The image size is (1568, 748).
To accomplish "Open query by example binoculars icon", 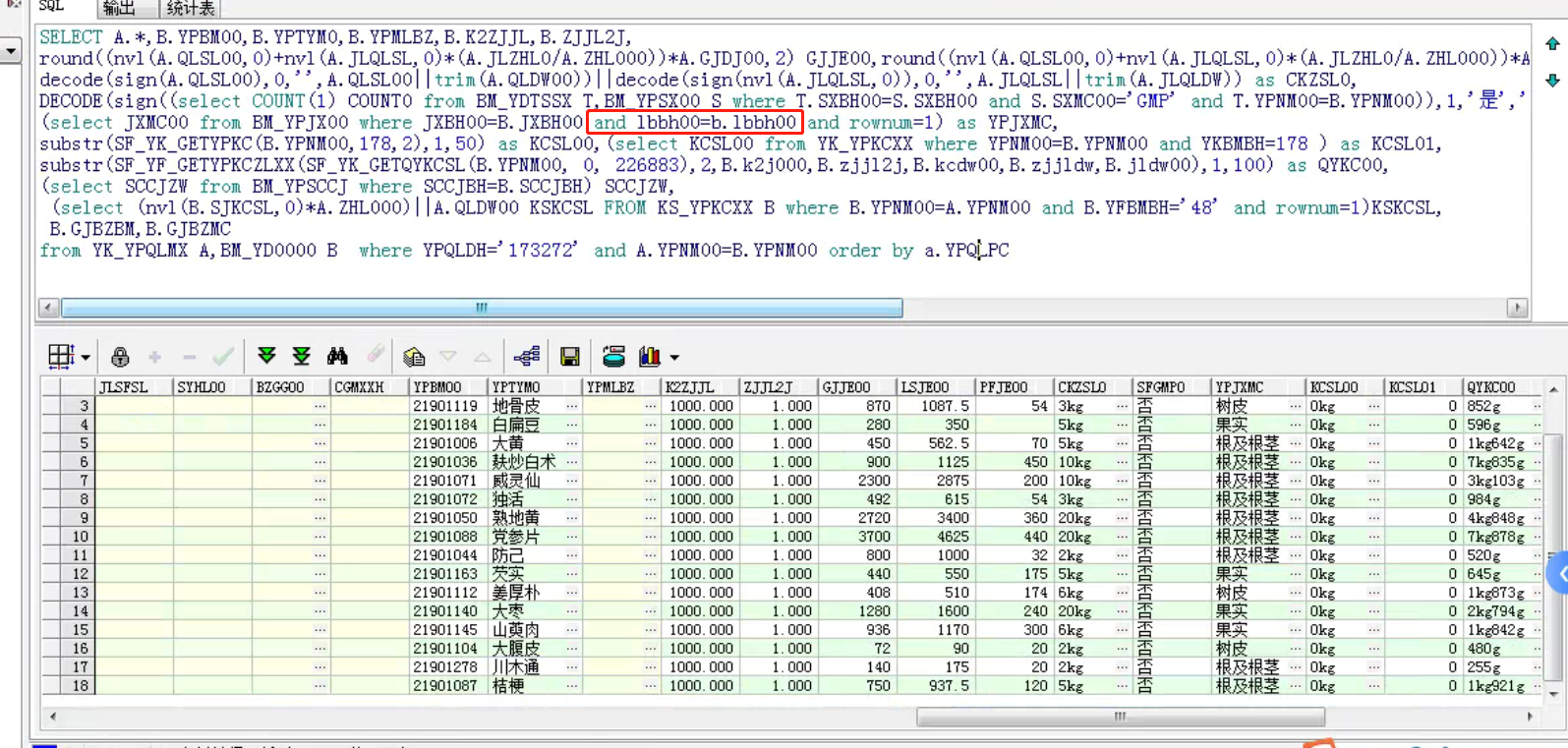I will tap(337, 357).
